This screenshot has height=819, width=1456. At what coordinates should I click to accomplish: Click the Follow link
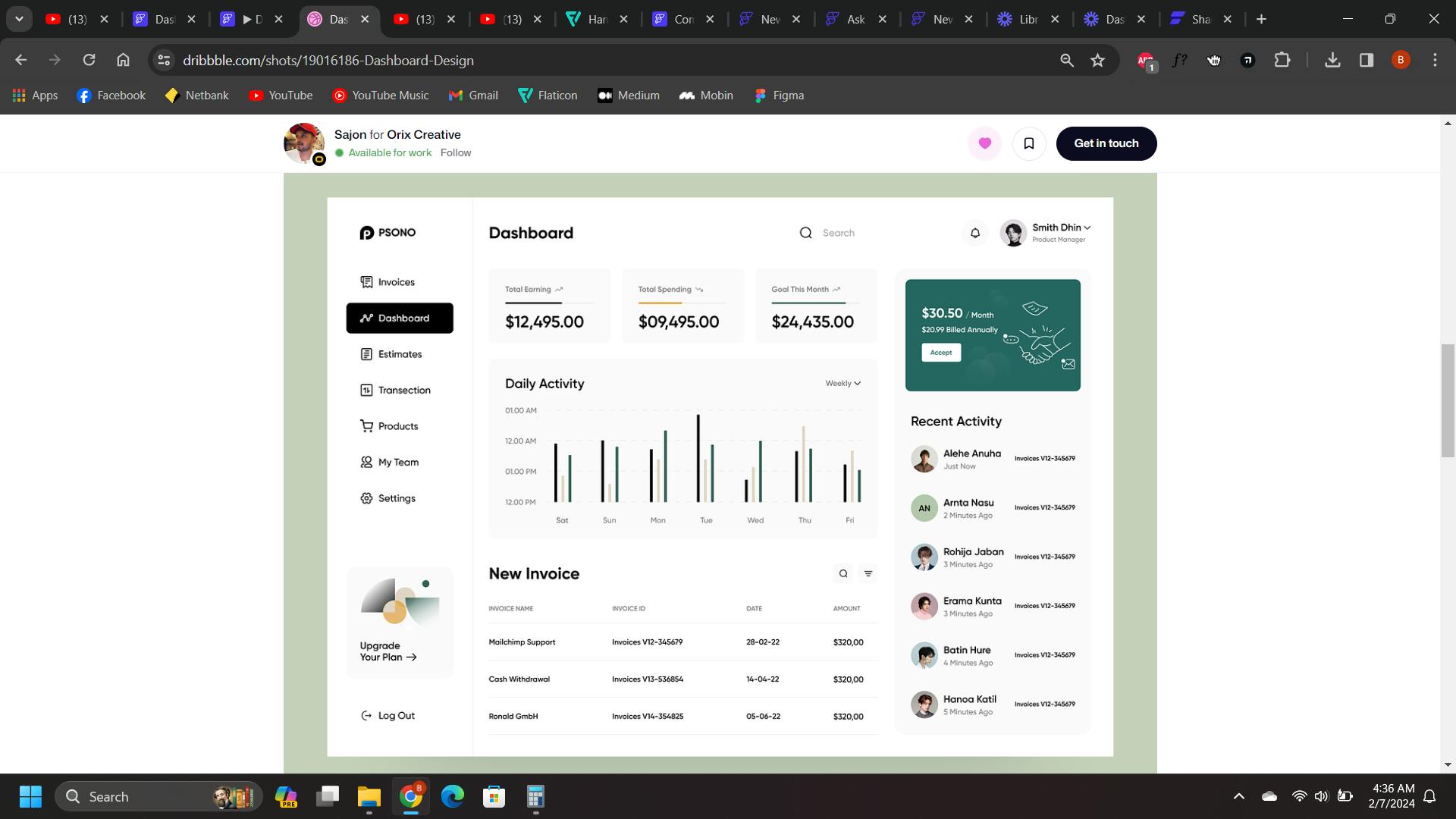point(456,153)
